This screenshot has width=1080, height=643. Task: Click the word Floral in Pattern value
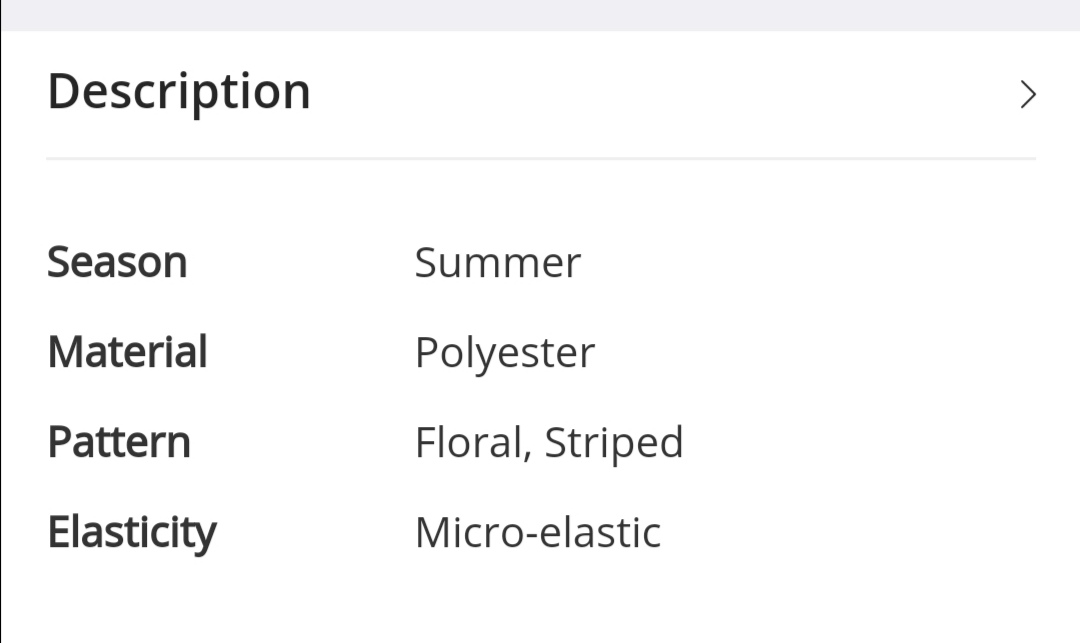tap(469, 442)
